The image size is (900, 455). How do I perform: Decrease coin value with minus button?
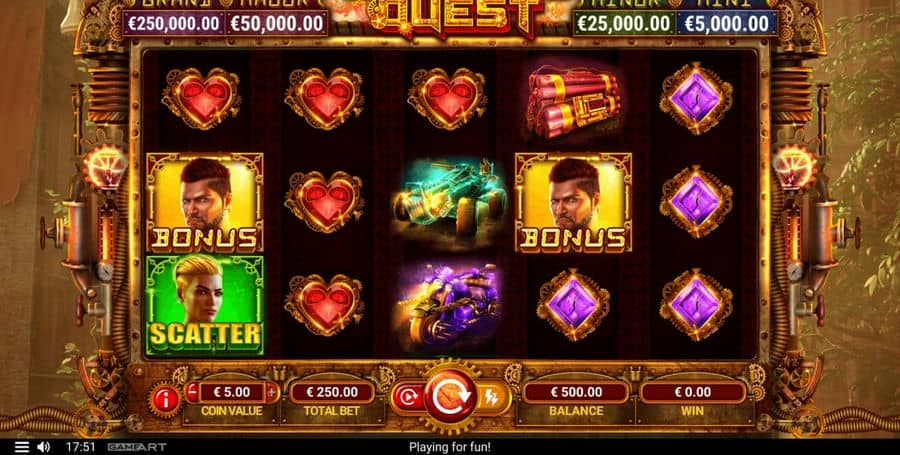coord(192,392)
